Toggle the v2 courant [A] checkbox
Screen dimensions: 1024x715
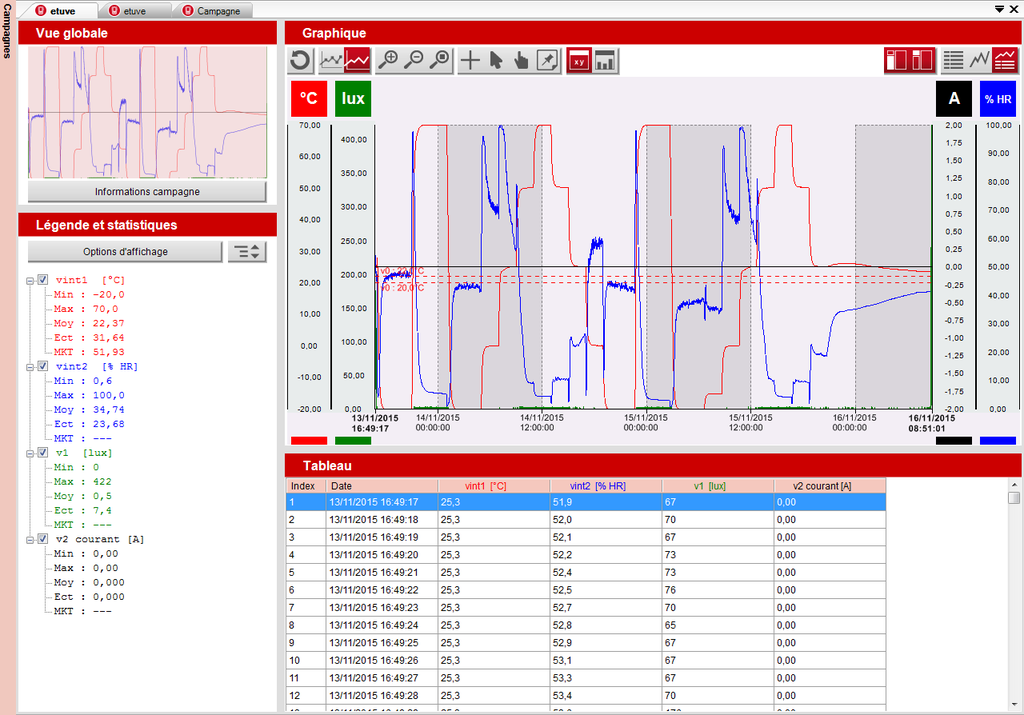43,539
